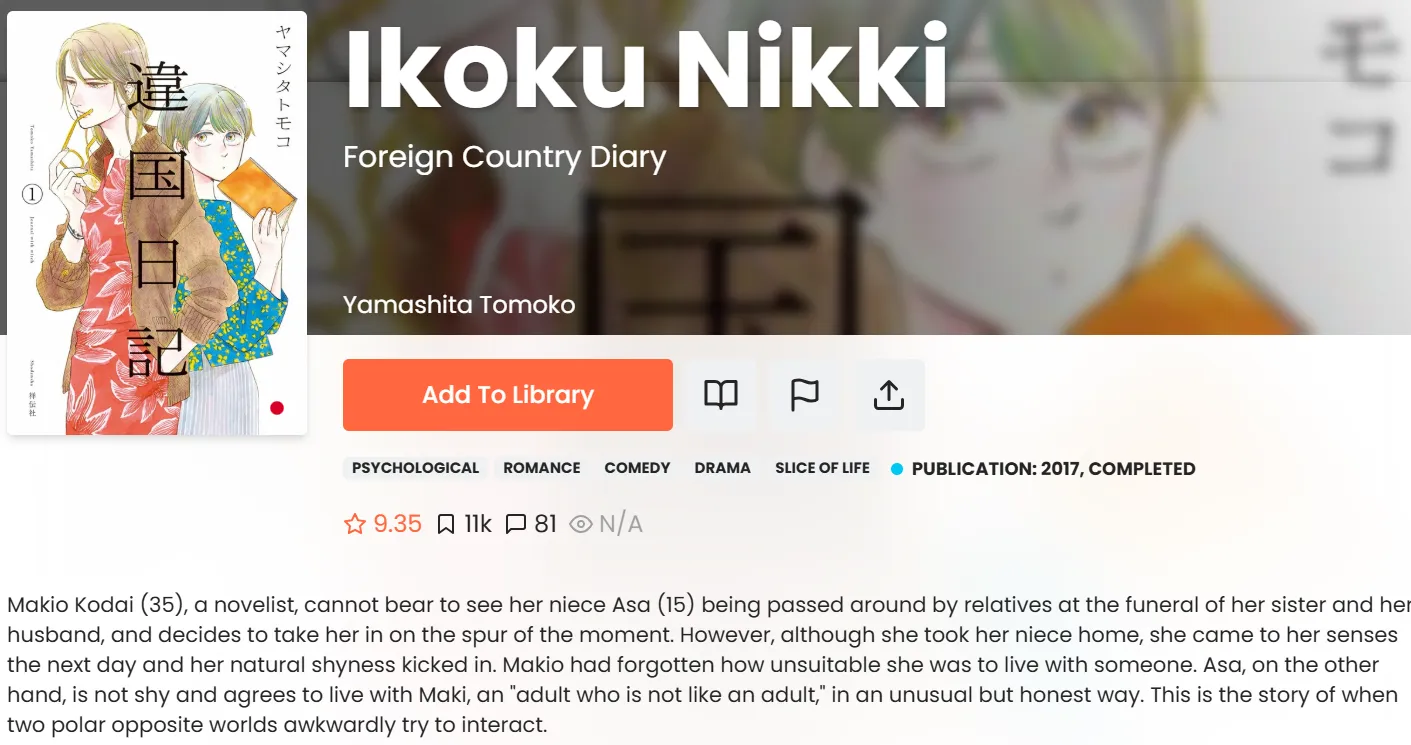The width and height of the screenshot is (1411, 745).
Task: Select the Slice of Life tag
Action: coord(822,468)
